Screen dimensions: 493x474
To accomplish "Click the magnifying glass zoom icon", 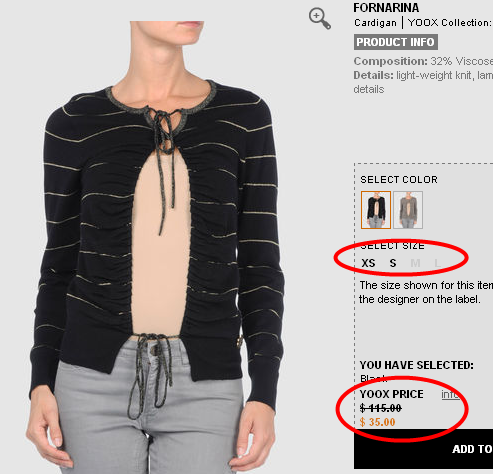I will click(x=320, y=19).
